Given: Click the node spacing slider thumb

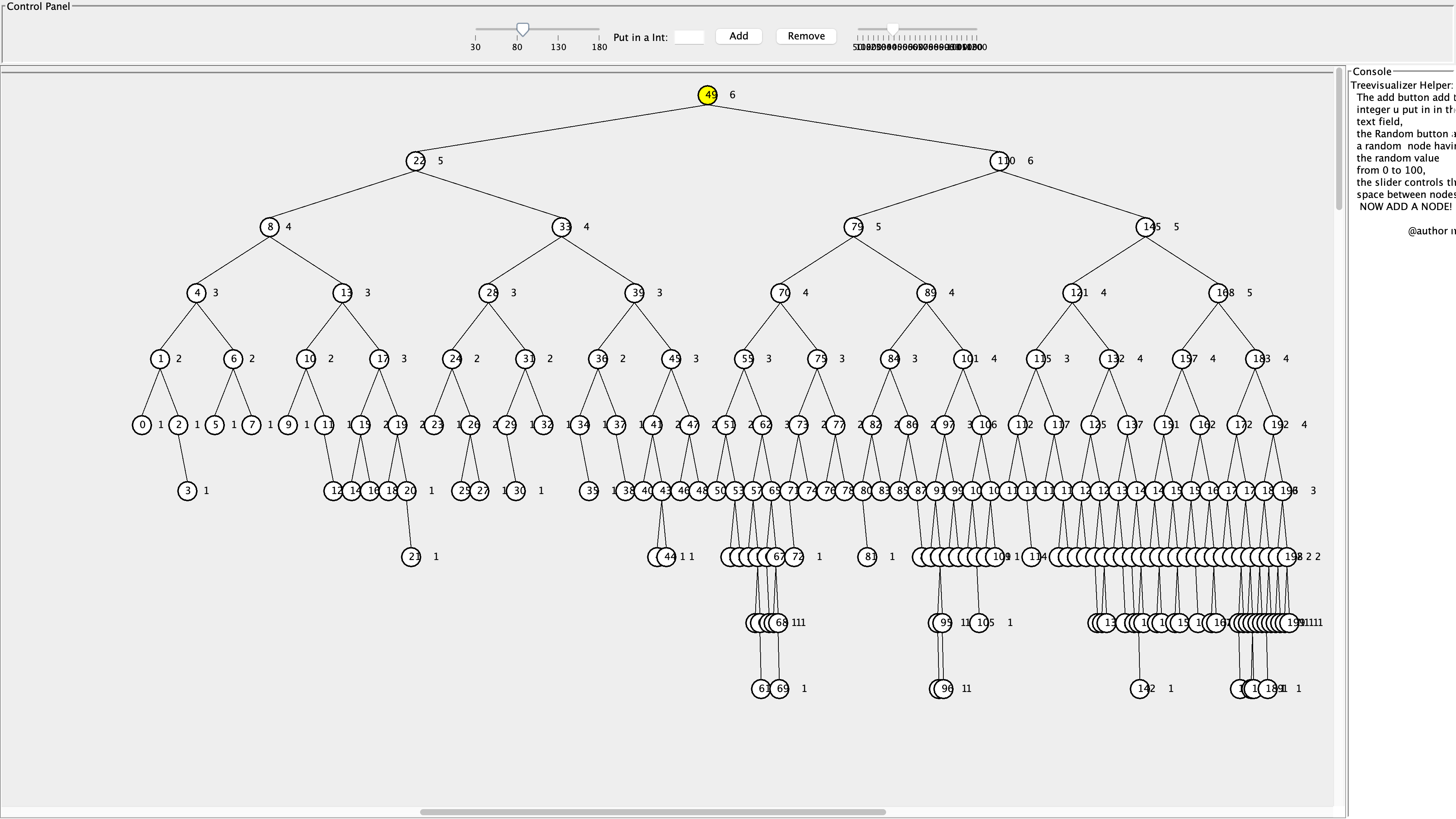Looking at the screenshot, I should [523, 30].
